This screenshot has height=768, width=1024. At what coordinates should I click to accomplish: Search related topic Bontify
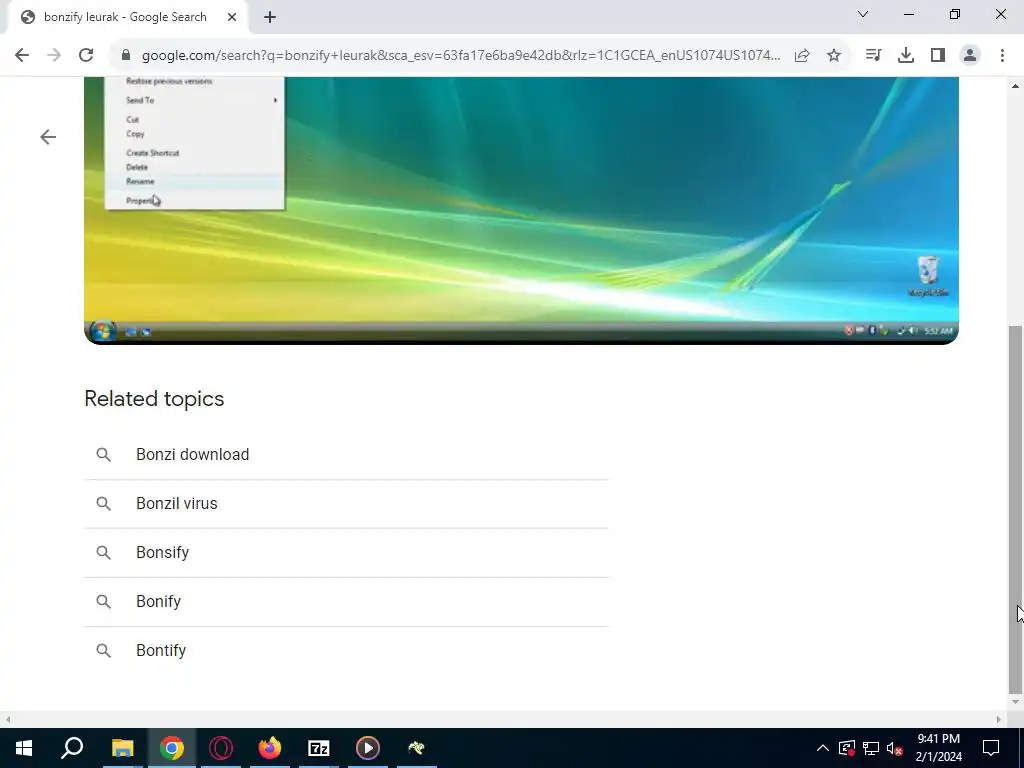[x=346, y=651]
